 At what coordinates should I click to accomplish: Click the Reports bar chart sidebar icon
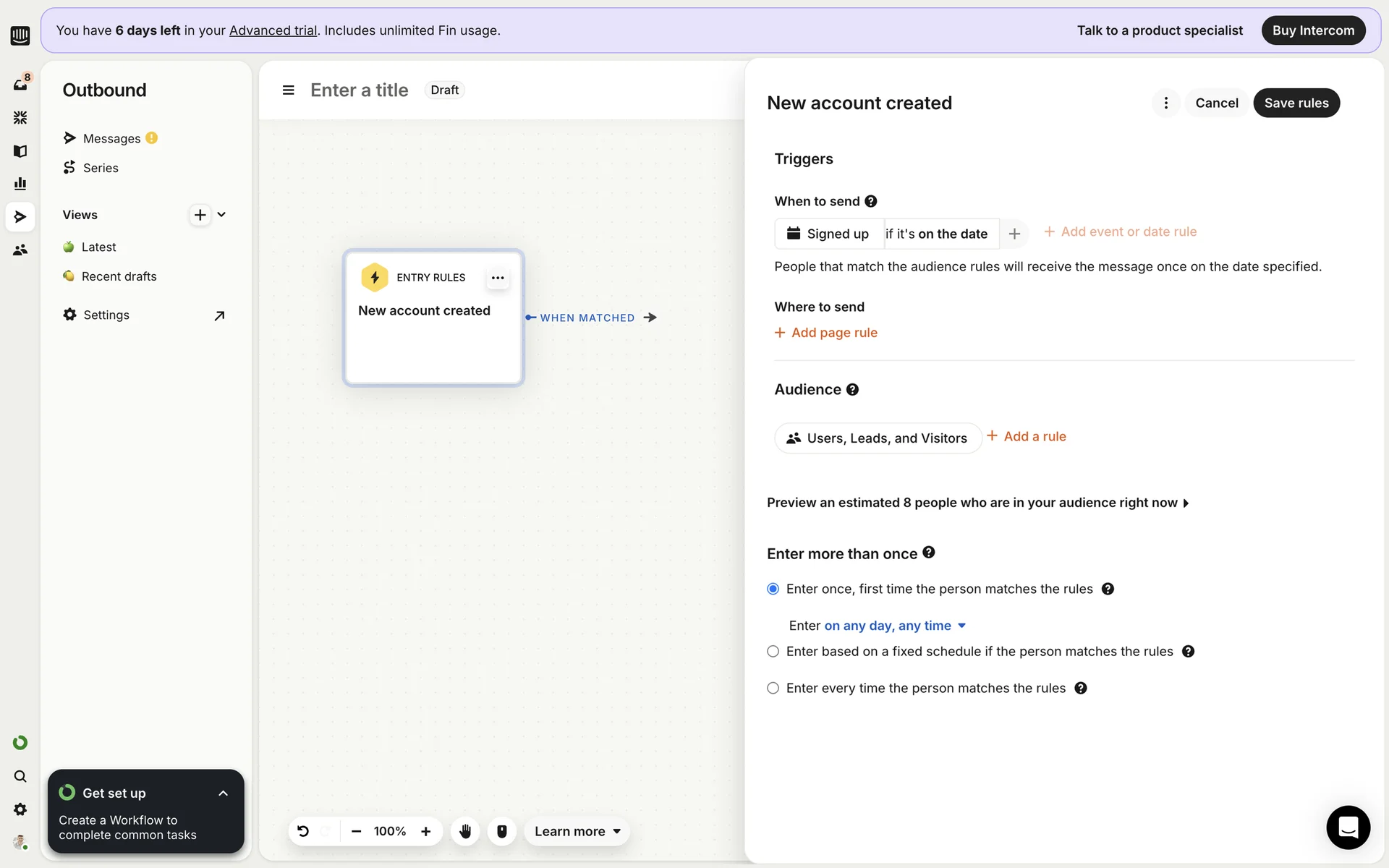20,184
